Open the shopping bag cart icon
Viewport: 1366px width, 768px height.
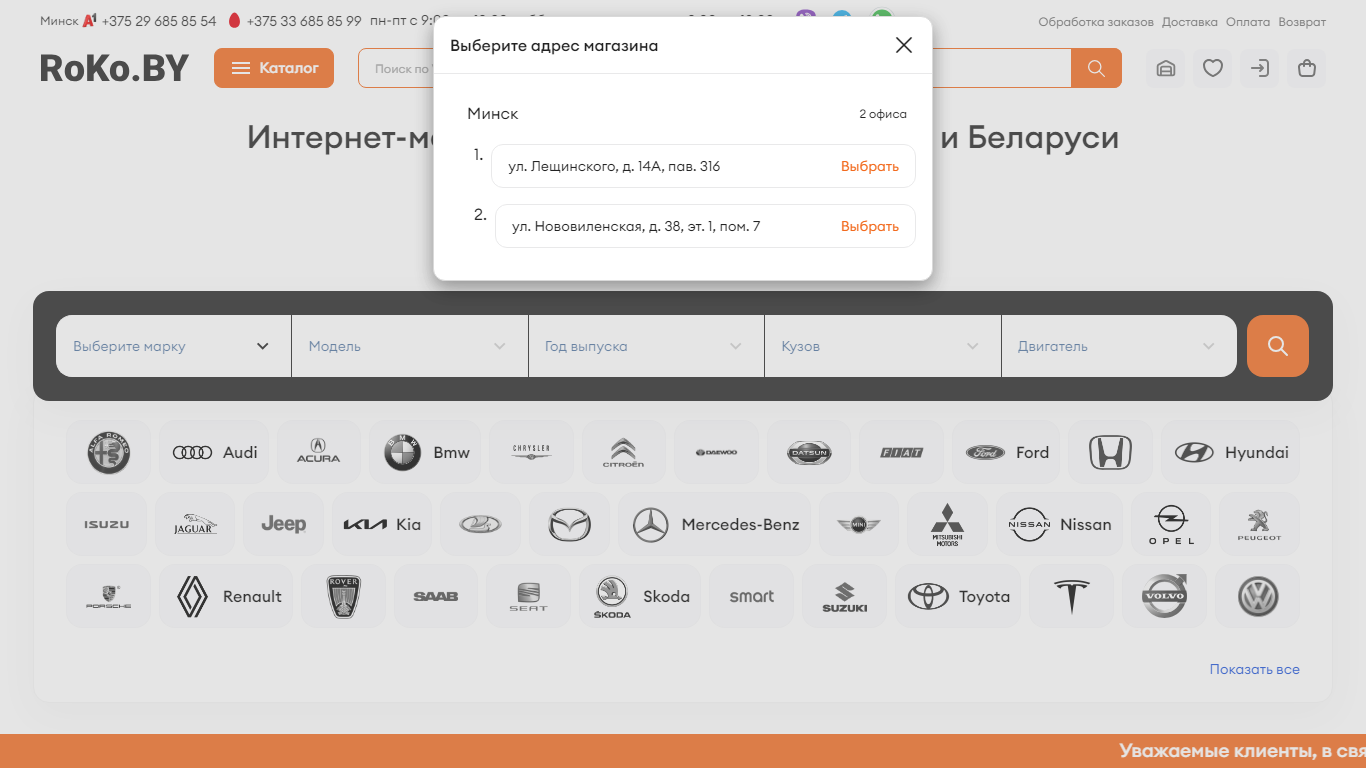pos(1306,69)
